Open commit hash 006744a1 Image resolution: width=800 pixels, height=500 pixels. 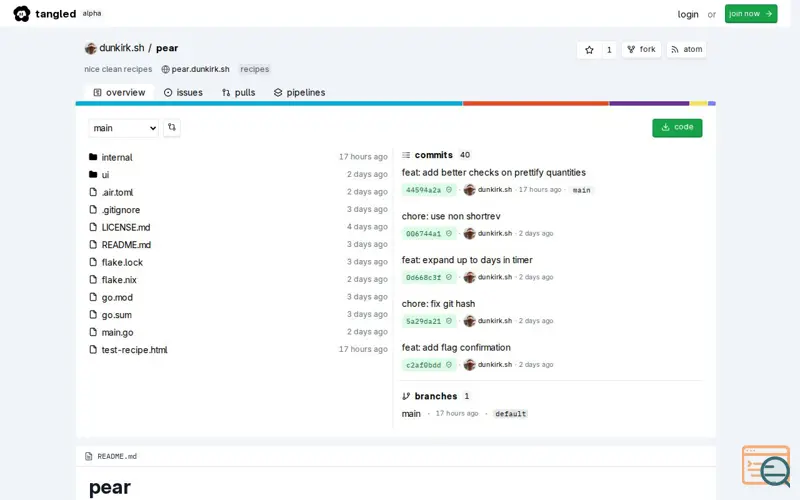click(423, 234)
